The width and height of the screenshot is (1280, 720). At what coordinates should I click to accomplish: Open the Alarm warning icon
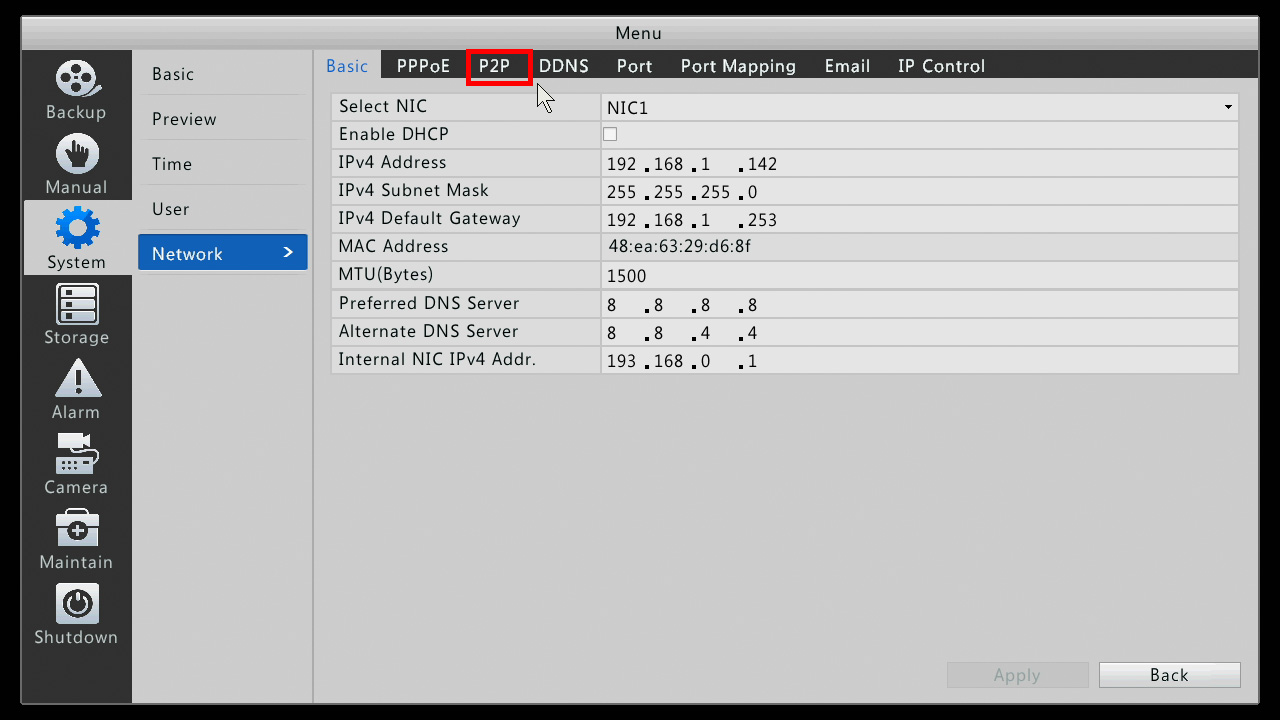pos(77,379)
